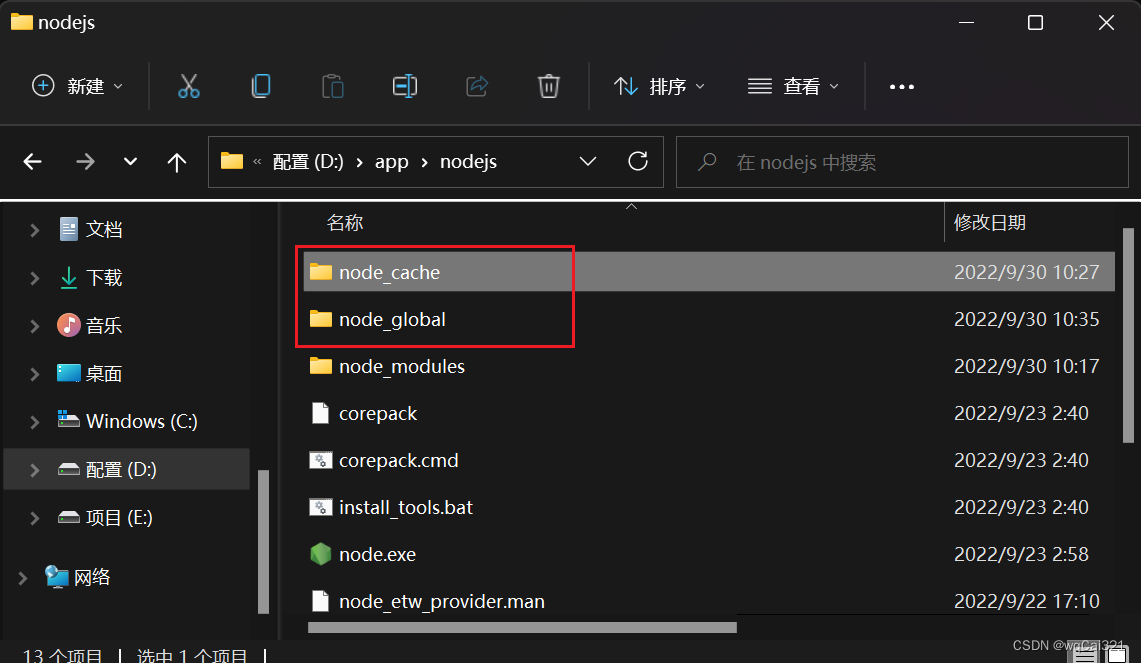
Task: Expand the 文档 tree node
Action: coord(34,230)
